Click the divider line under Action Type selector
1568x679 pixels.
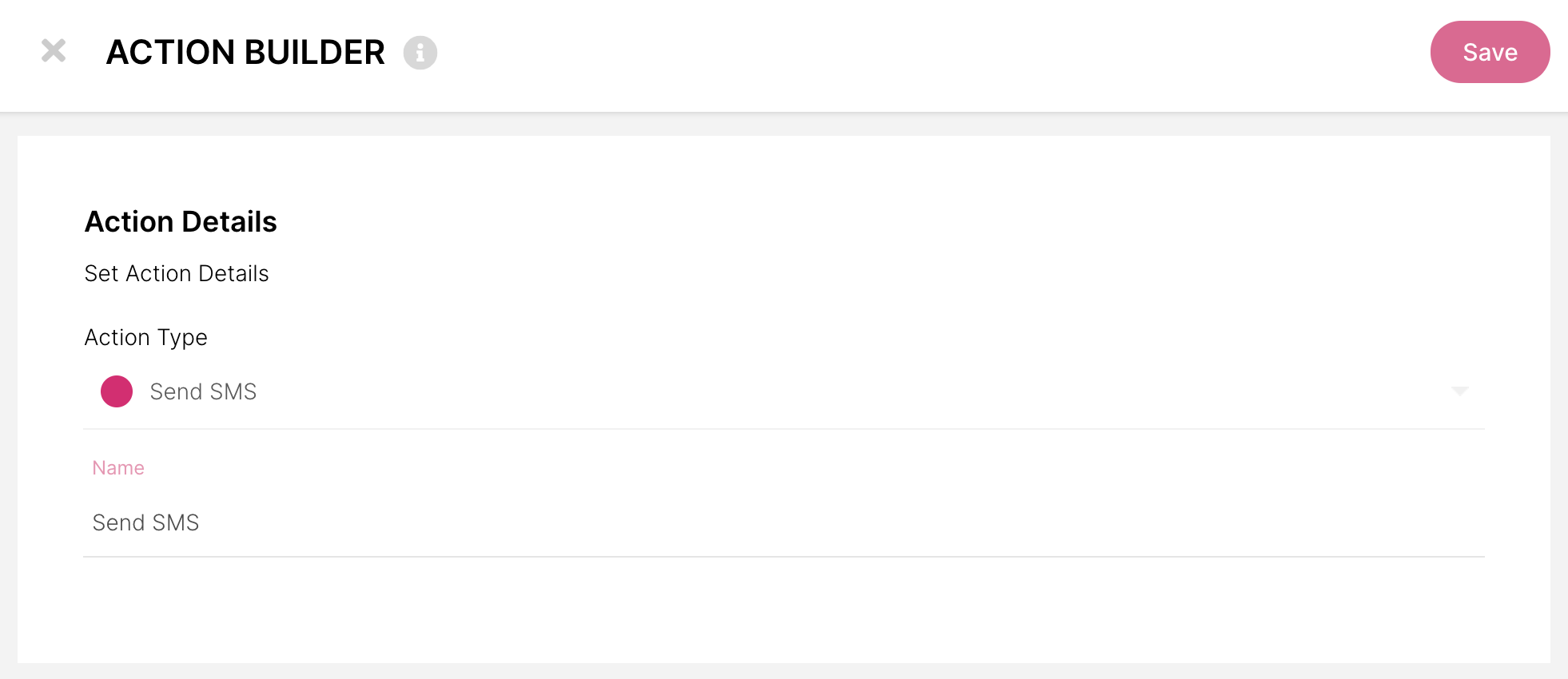784,429
